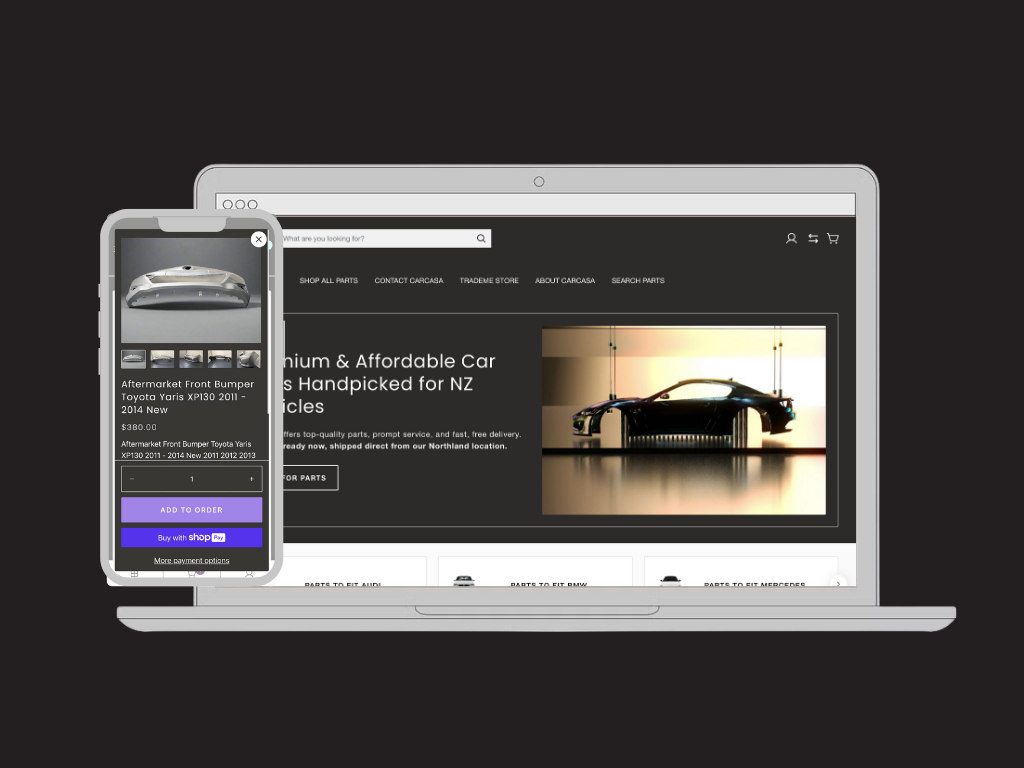The height and width of the screenshot is (768, 1024).
Task: Toggle the first bumper photo thumbnail selection
Action: (x=132, y=358)
